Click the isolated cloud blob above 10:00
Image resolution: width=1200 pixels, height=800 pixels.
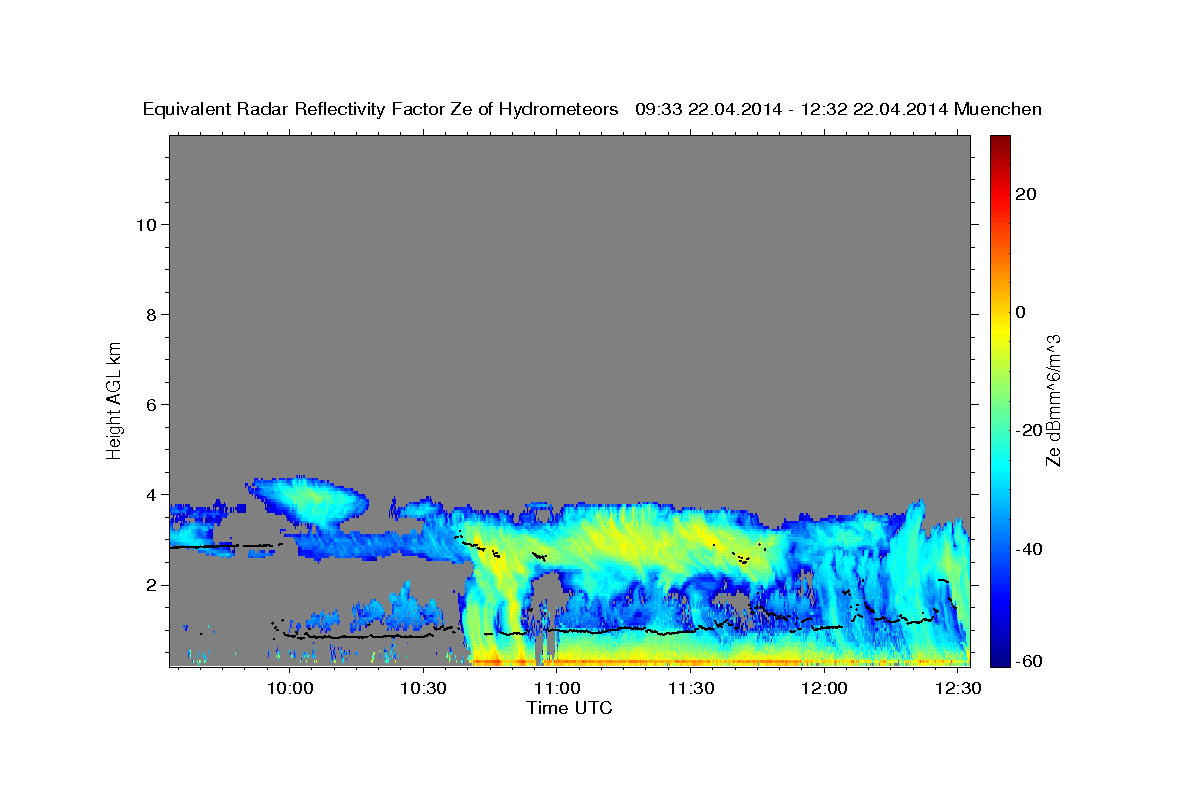[308, 500]
